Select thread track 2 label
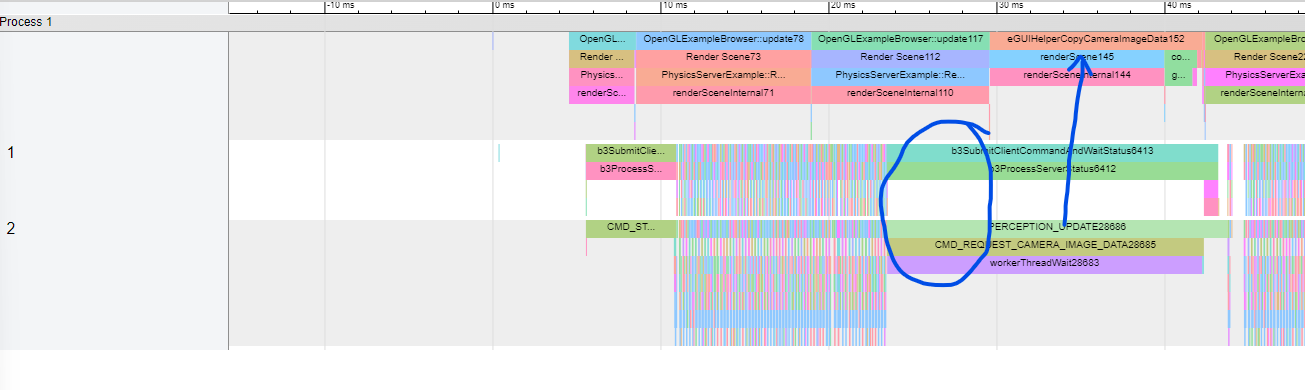1305x390 pixels. coord(11,229)
